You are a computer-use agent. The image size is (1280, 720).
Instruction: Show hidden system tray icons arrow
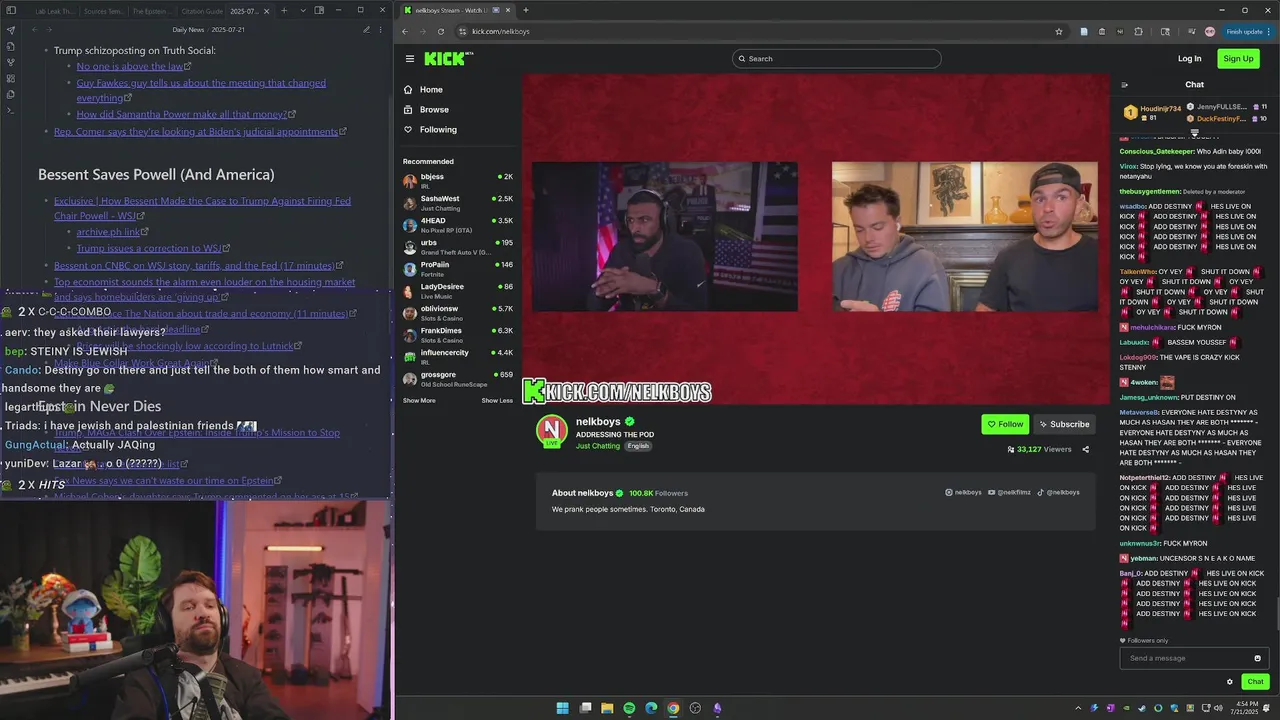pyautogui.click(x=1077, y=708)
